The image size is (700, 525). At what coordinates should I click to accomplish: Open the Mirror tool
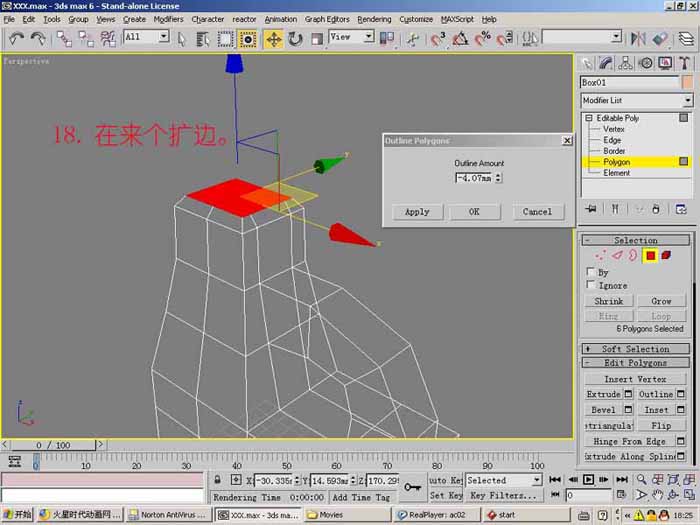click(638, 39)
